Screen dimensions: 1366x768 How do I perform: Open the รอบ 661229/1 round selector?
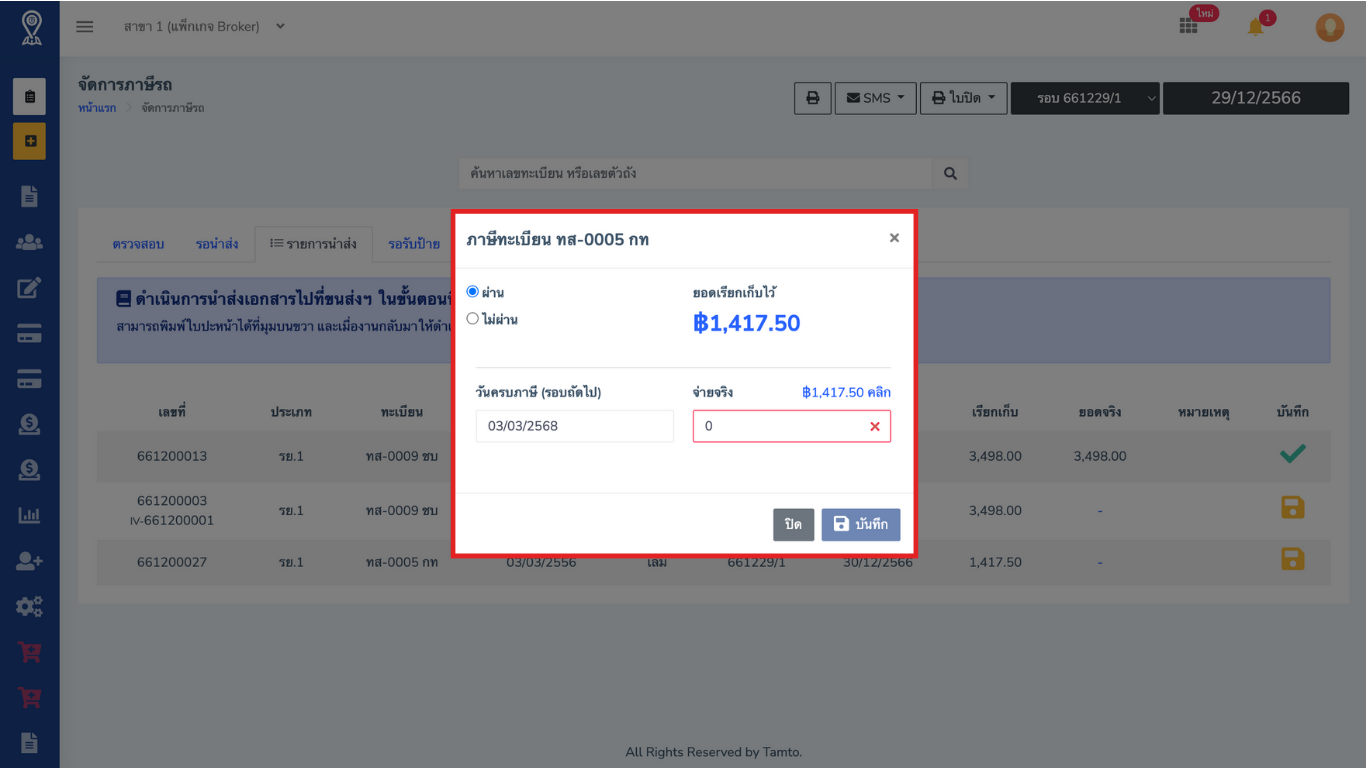coord(1085,98)
